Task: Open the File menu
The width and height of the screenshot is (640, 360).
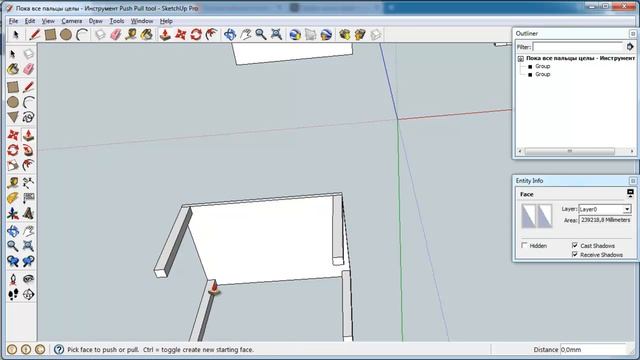Action: [13, 21]
